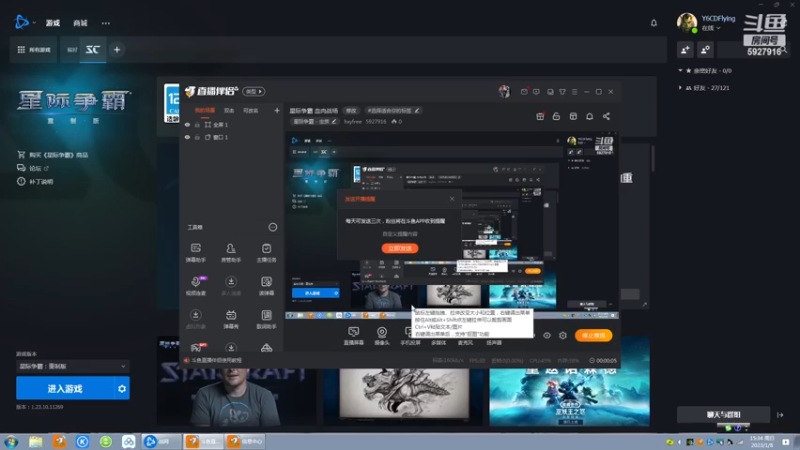Toggle the lock on 窗口 1 source
Viewport: 800px width, 450px height.
coord(197,137)
